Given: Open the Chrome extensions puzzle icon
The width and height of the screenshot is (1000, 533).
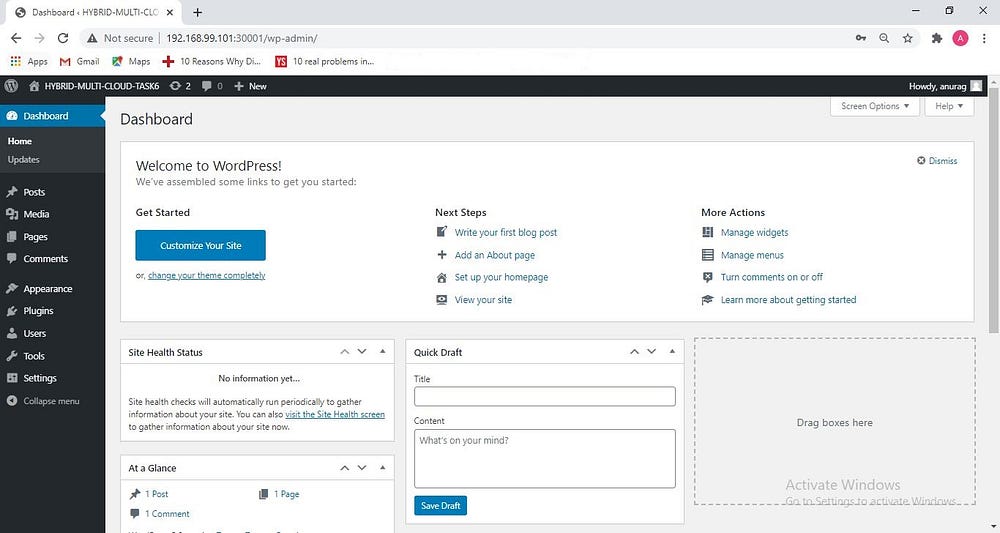Looking at the screenshot, I should click(x=936, y=38).
